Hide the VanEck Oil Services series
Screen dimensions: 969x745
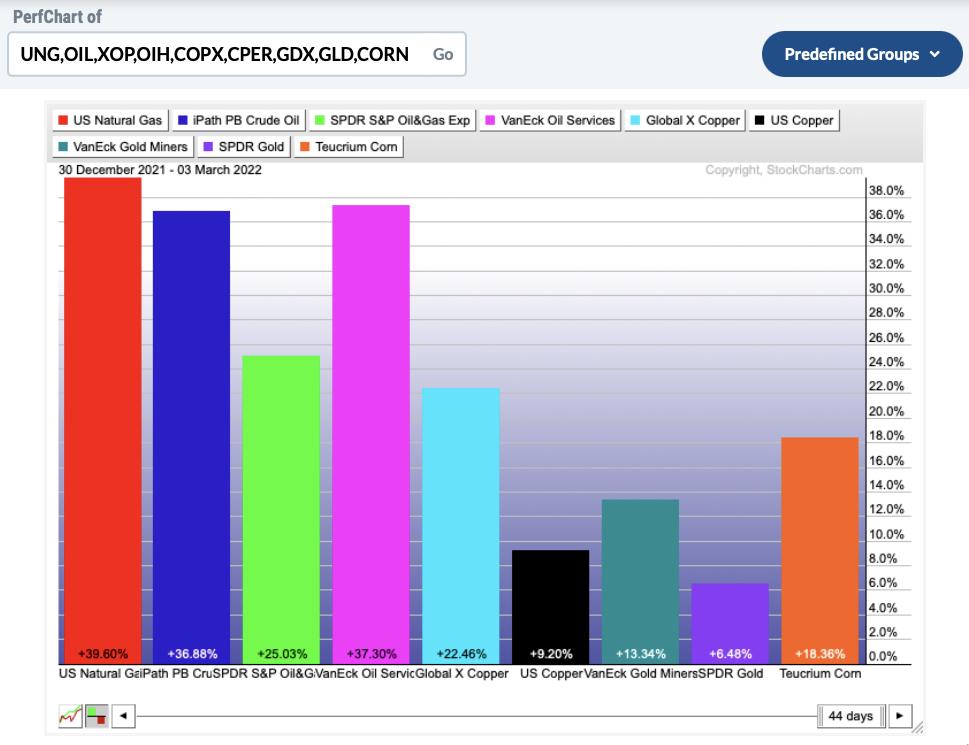(549, 120)
